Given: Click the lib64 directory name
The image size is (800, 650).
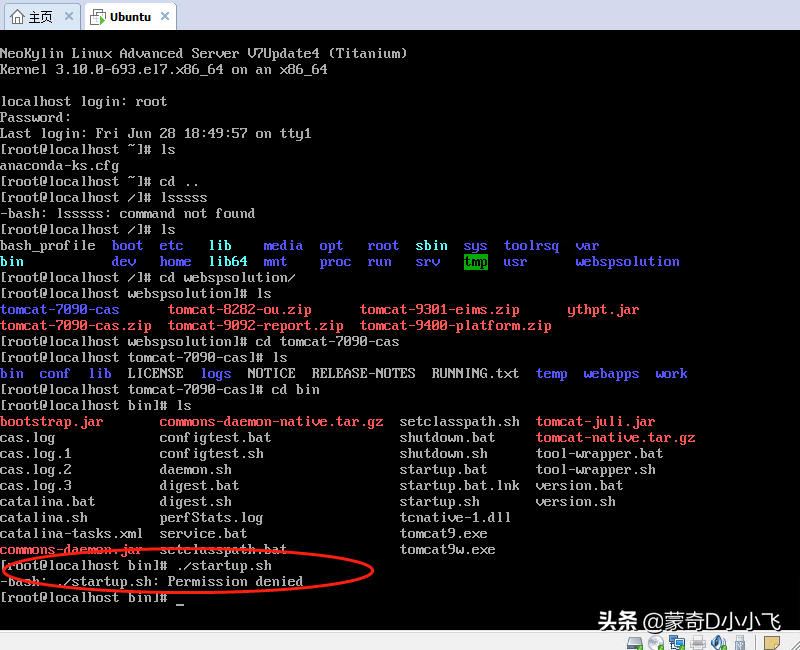Looking at the screenshot, I should 228,262.
